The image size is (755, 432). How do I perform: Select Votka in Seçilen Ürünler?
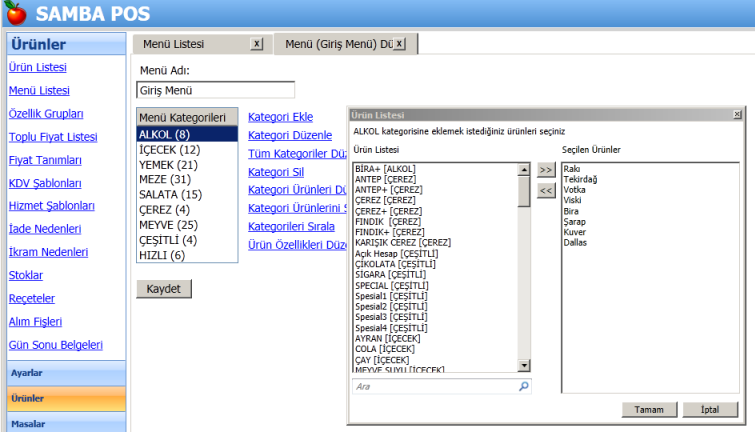pyautogui.click(x=574, y=190)
